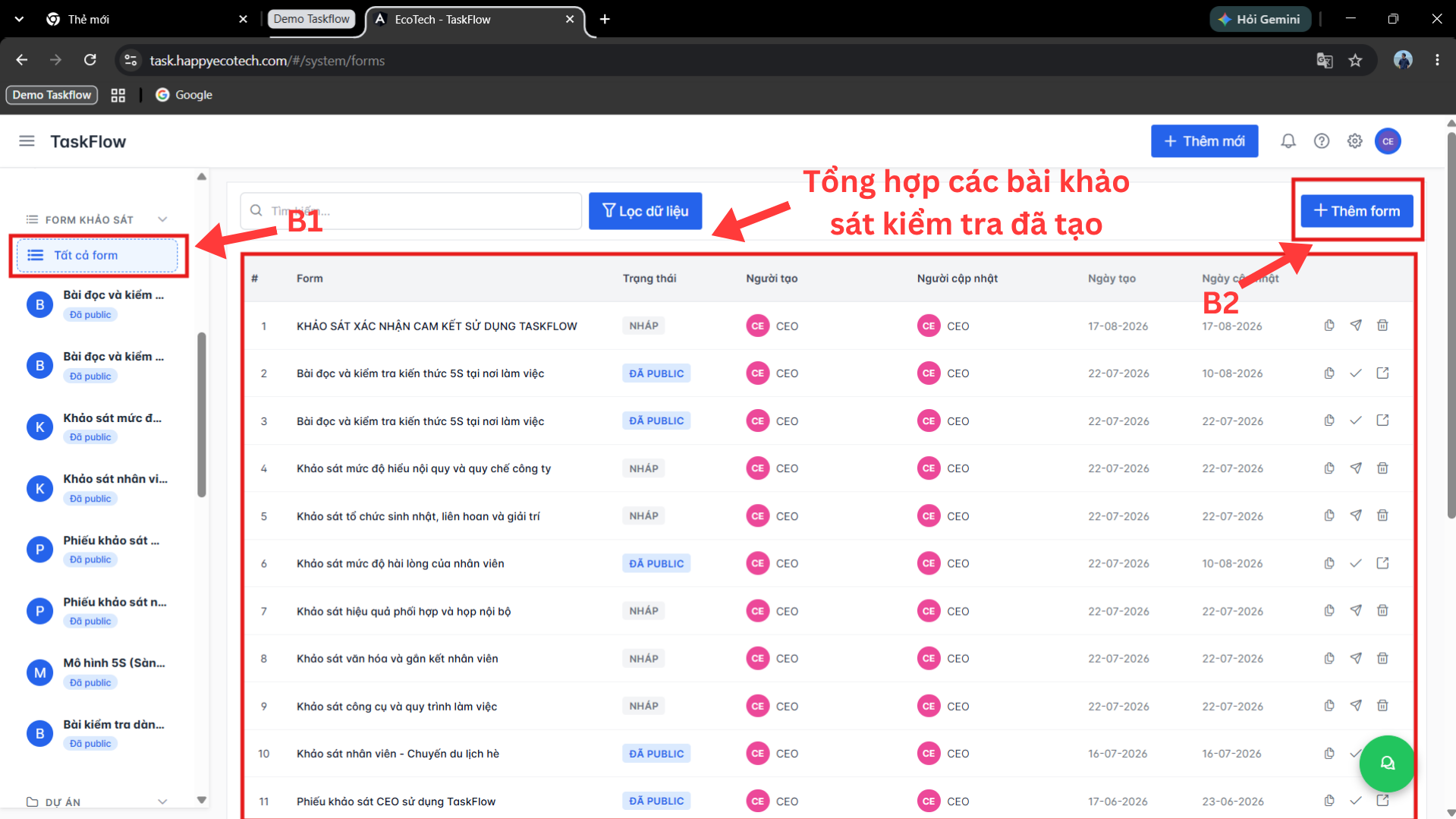Open the Google bookmark
The height and width of the screenshot is (819, 1456).
184,95
